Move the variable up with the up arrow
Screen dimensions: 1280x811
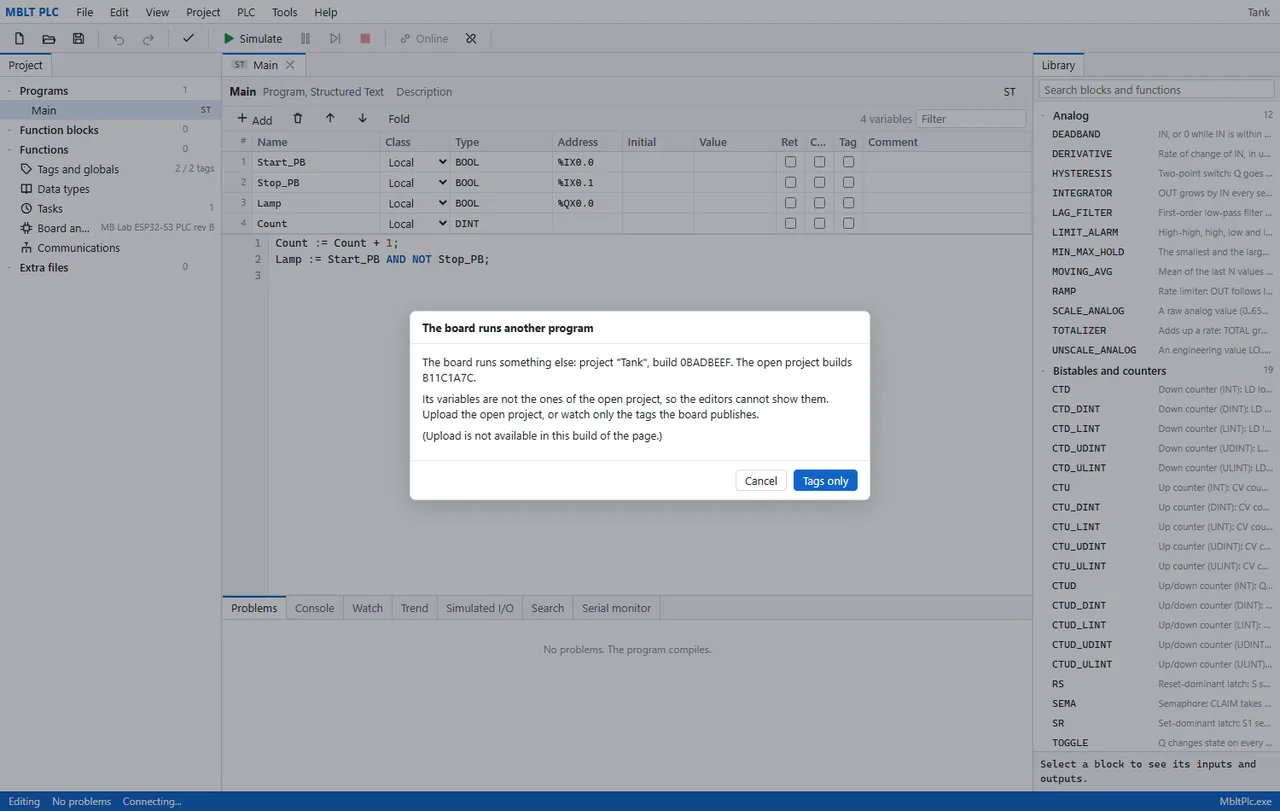[x=330, y=118]
